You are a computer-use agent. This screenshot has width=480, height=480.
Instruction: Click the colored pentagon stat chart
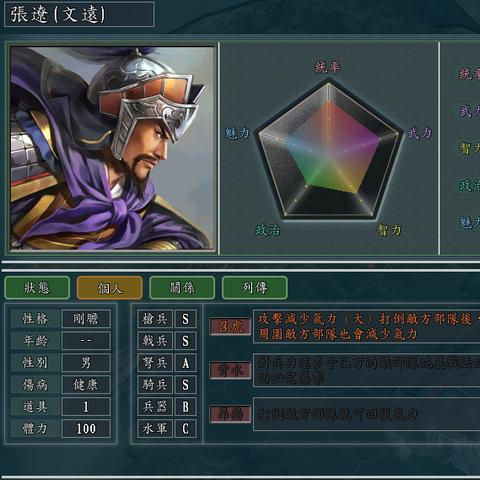(x=328, y=148)
